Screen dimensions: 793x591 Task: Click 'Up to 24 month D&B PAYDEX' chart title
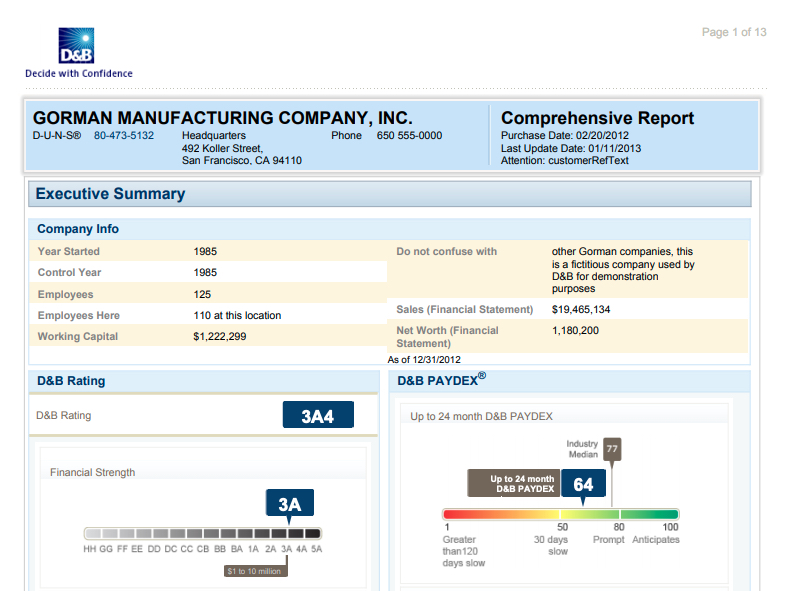pyautogui.click(x=481, y=417)
